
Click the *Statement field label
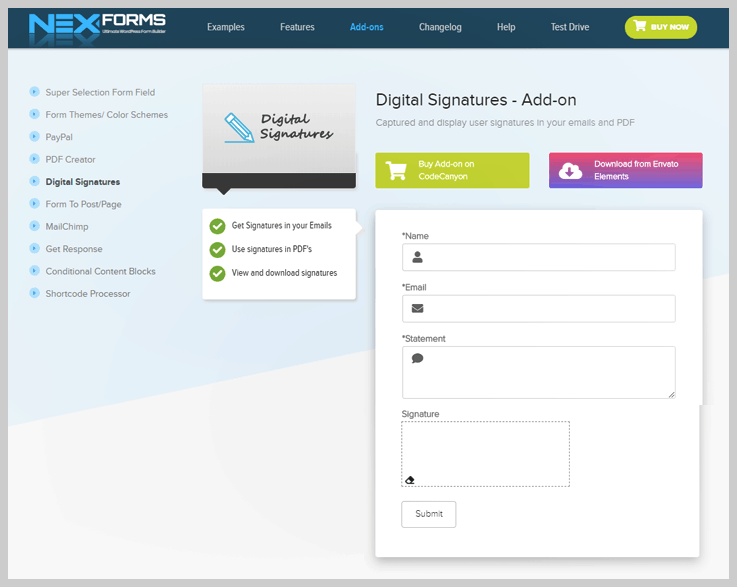click(x=423, y=338)
